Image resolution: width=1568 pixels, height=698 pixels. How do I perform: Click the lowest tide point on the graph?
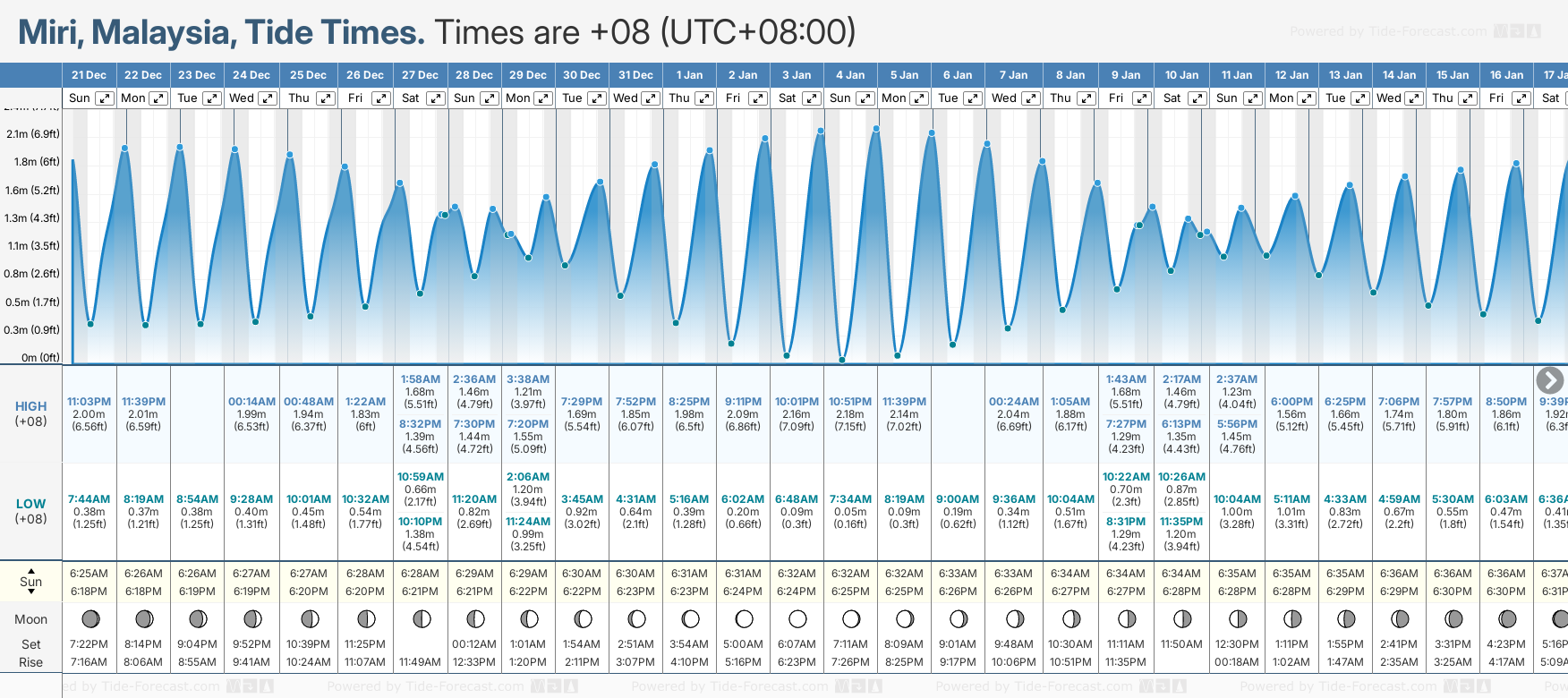coord(842,360)
